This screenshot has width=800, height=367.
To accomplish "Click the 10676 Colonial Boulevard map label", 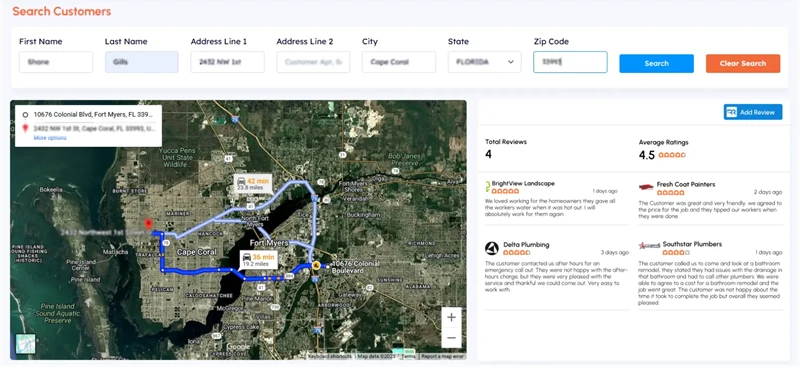I will pos(356,266).
